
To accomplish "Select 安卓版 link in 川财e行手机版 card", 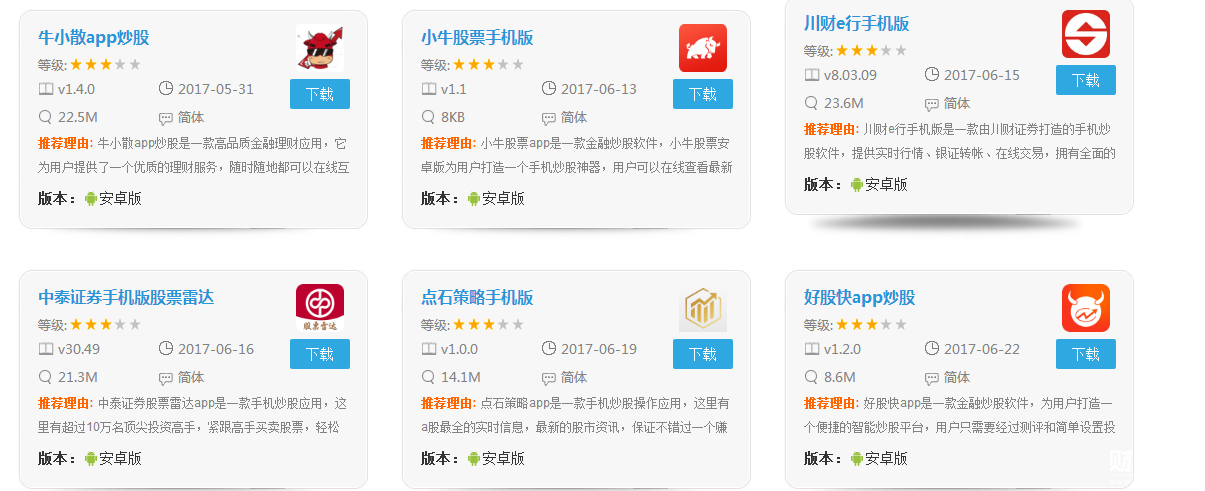I will pyautogui.click(x=886, y=184).
